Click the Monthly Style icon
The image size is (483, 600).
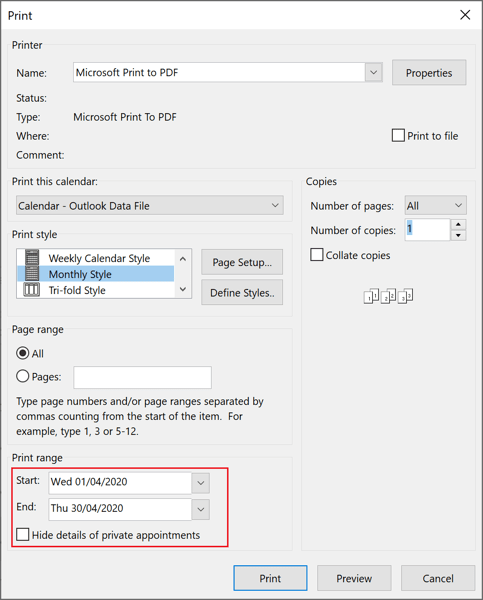click(x=32, y=274)
